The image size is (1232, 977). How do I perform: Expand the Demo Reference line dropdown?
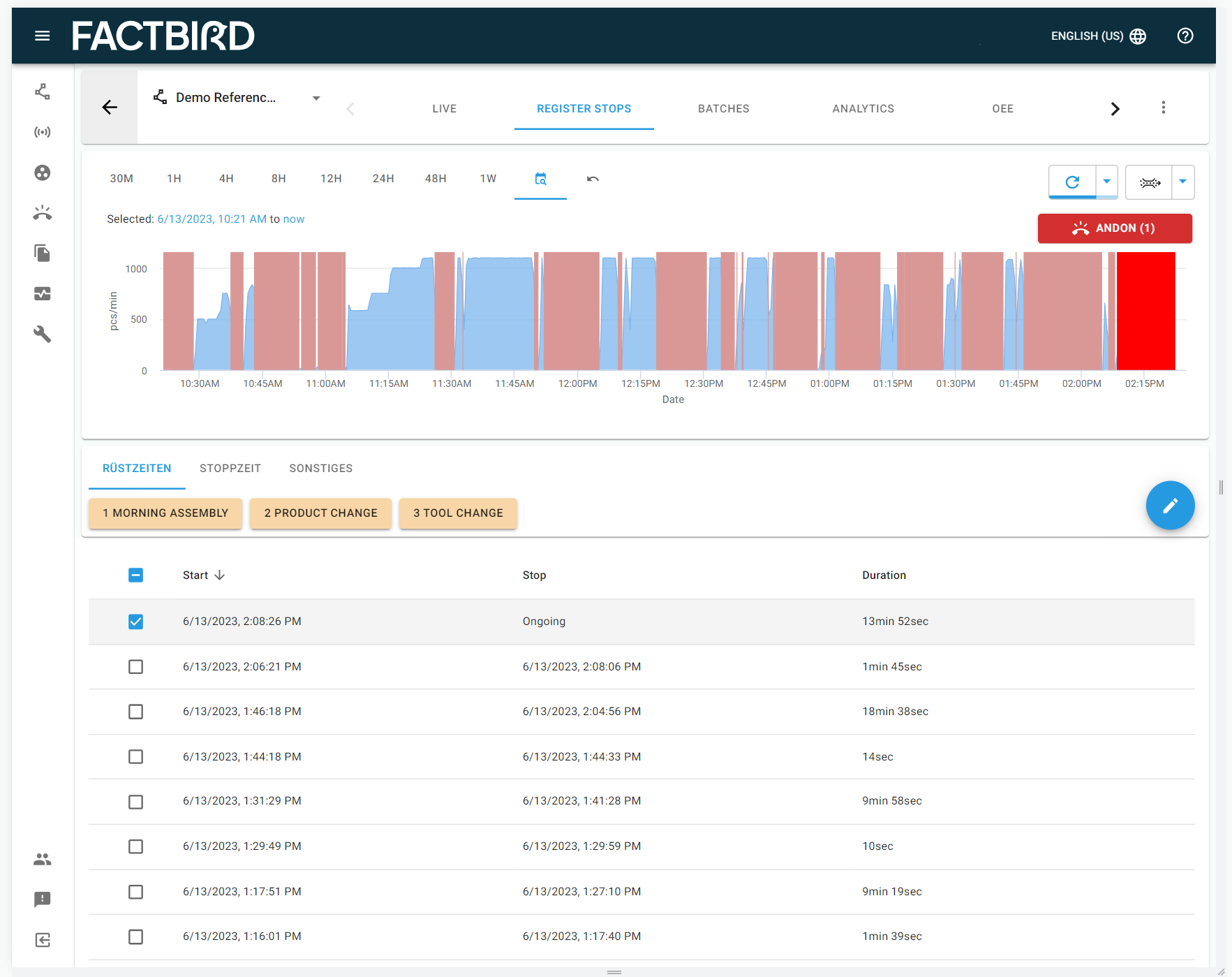[x=316, y=98]
